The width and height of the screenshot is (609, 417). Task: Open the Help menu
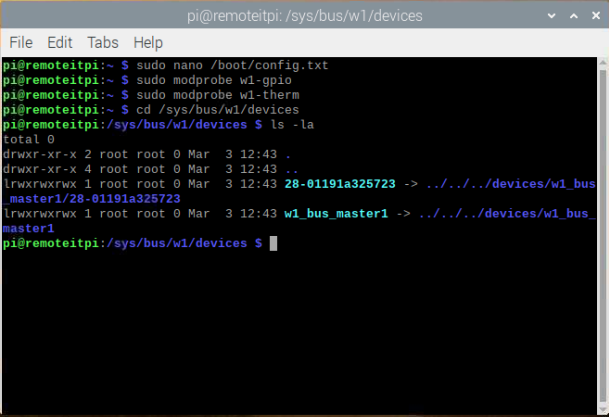(148, 43)
